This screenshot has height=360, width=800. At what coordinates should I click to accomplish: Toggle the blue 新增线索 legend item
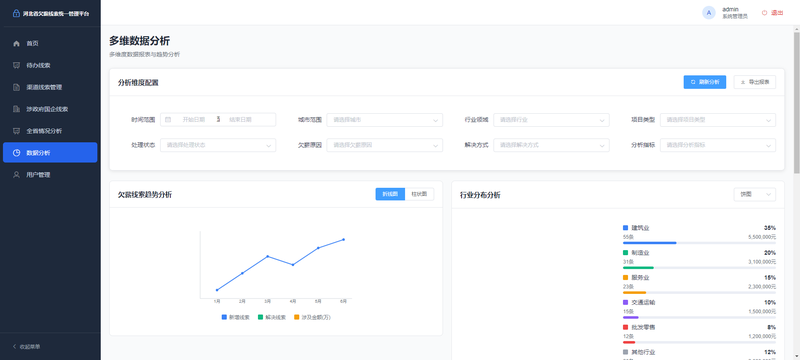[x=236, y=317]
